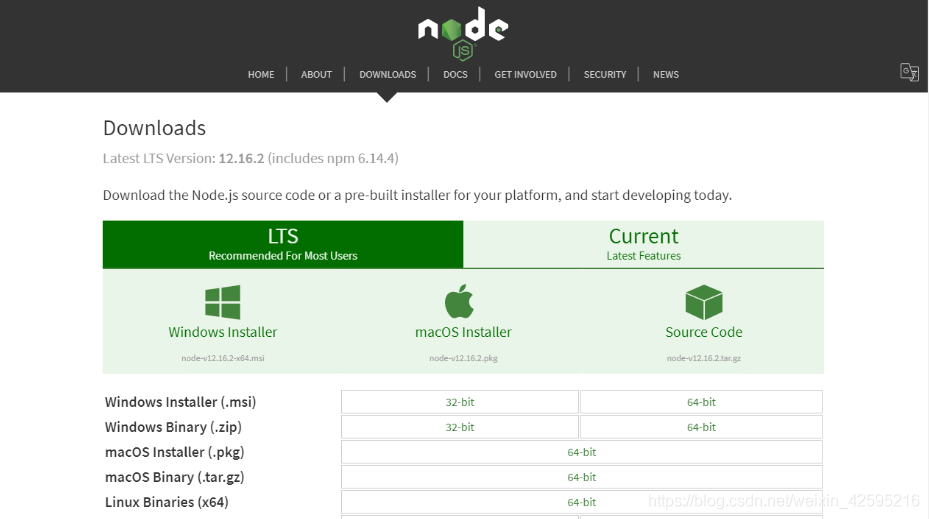Click the Windows Binary (.zip) row label
Screen dimensions: 929x519
[173, 427]
